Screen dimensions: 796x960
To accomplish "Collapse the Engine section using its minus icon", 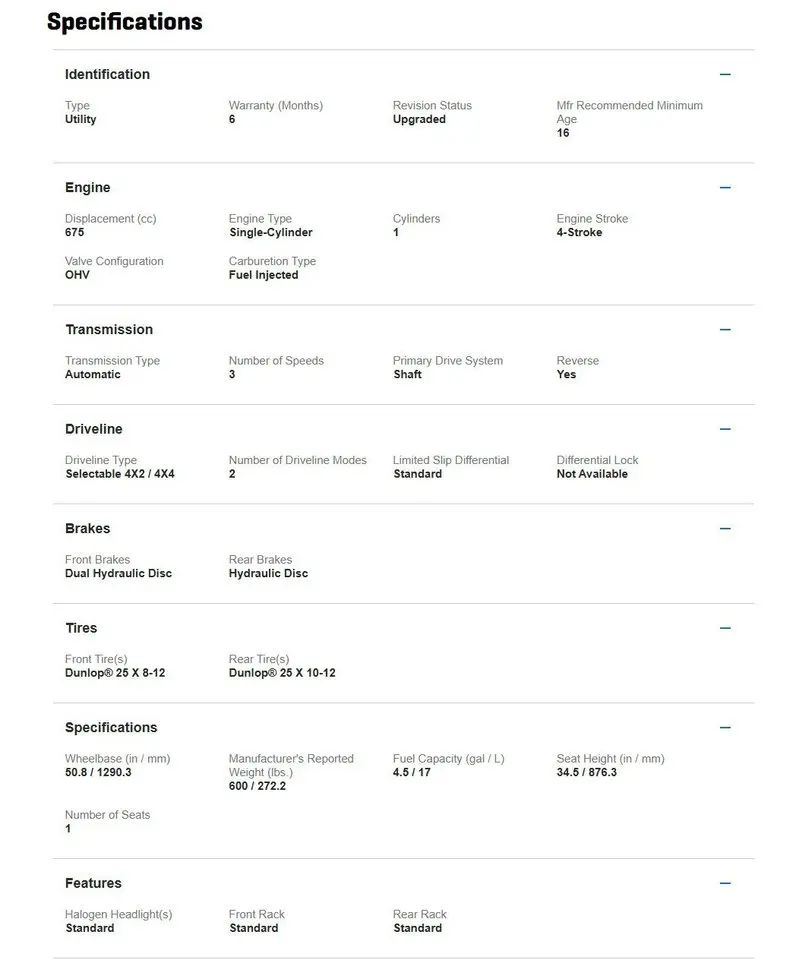I will coord(725,188).
